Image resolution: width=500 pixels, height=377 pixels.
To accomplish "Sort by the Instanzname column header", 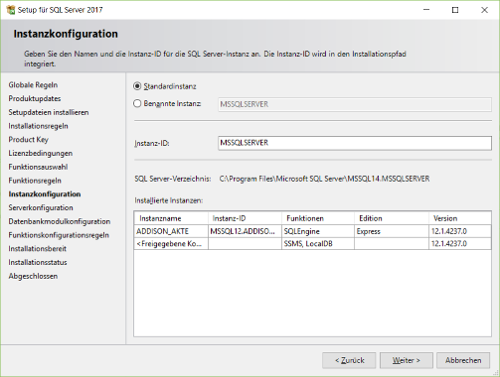I will point(171,218).
